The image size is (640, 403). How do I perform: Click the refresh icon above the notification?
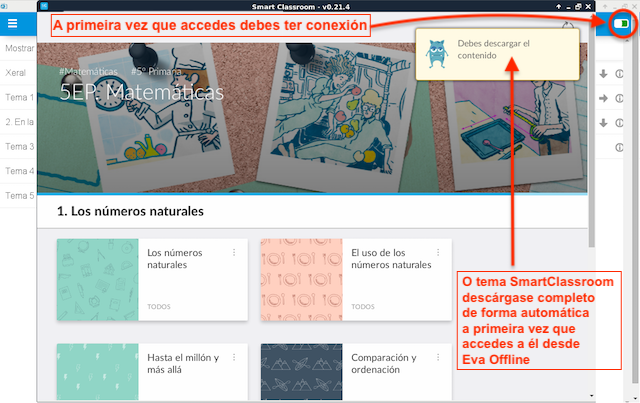click(x=568, y=25)
